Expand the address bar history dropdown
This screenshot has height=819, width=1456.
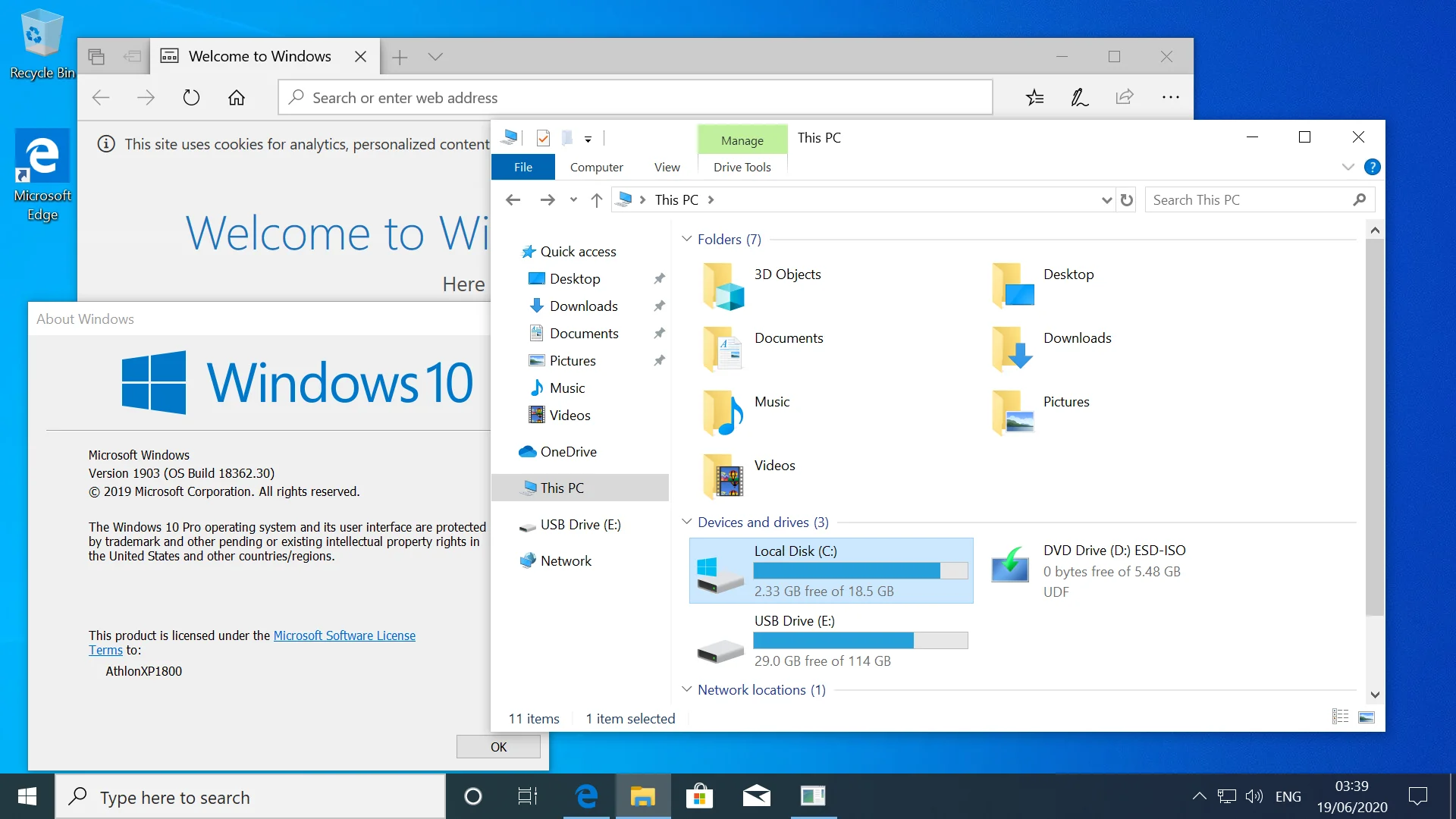1106,199
